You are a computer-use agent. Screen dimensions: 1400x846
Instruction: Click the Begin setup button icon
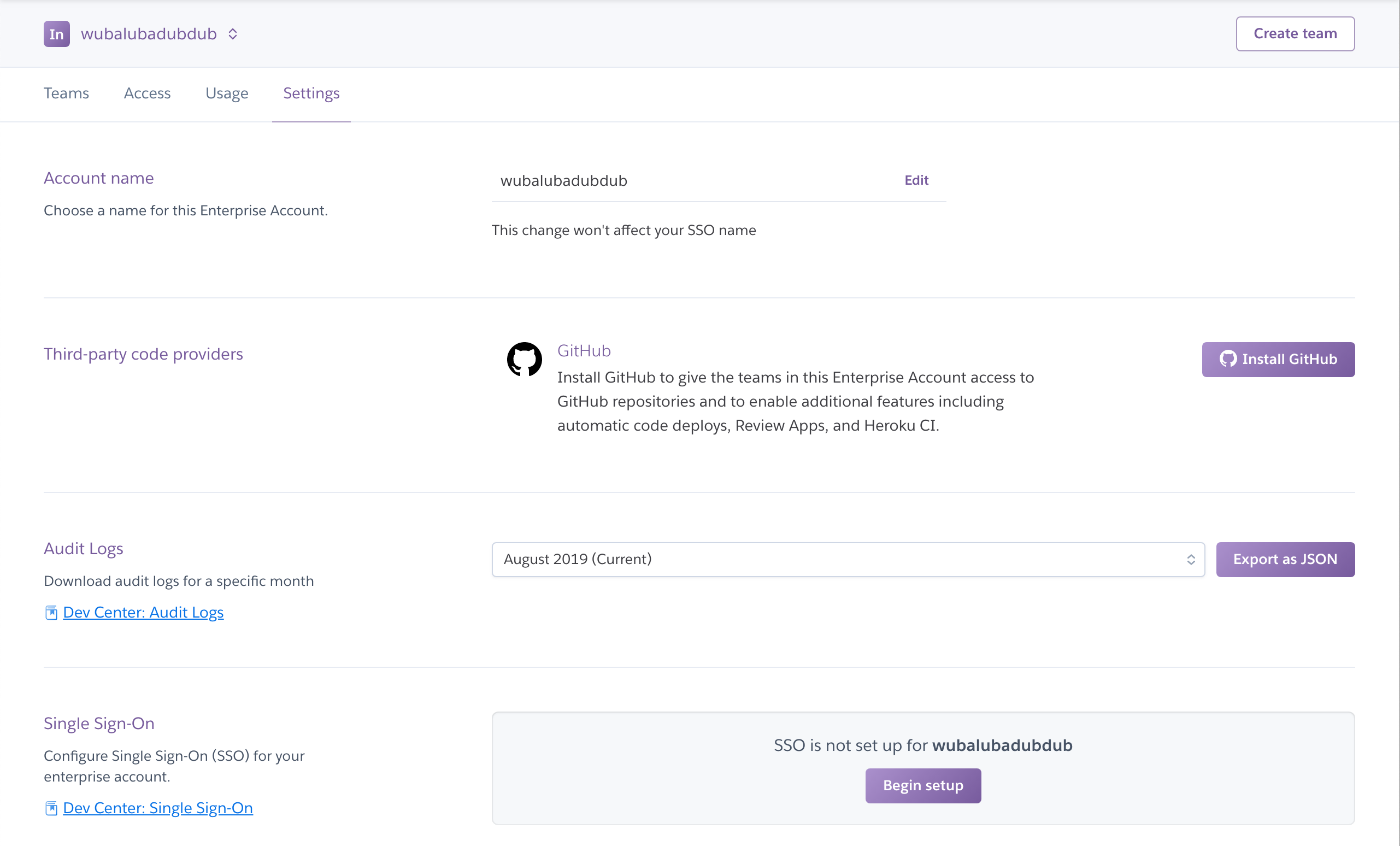(x=922, y=785)
